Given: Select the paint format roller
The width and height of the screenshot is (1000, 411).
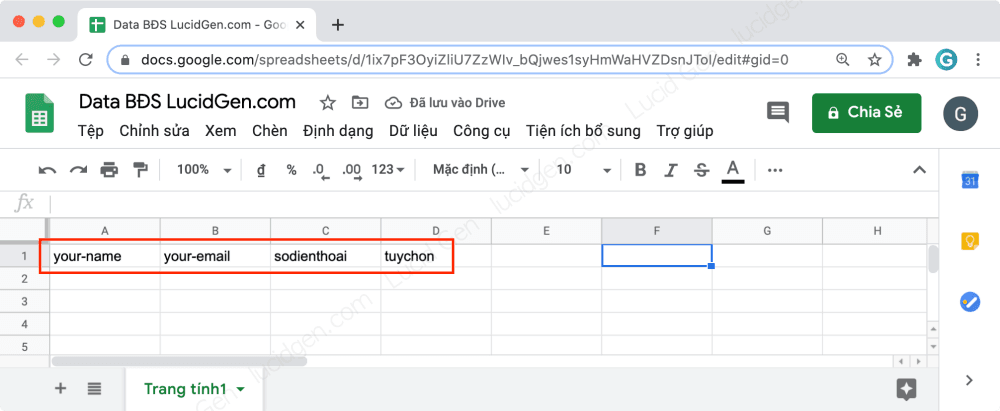Looking at the screenshot, I should point(140,170).
